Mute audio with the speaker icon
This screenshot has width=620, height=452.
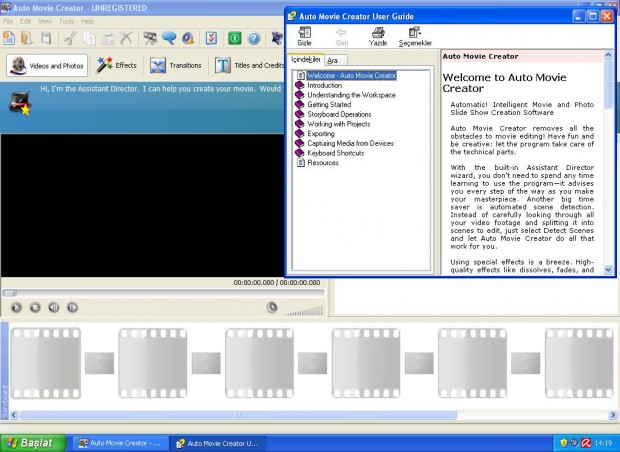click(272, 307)
